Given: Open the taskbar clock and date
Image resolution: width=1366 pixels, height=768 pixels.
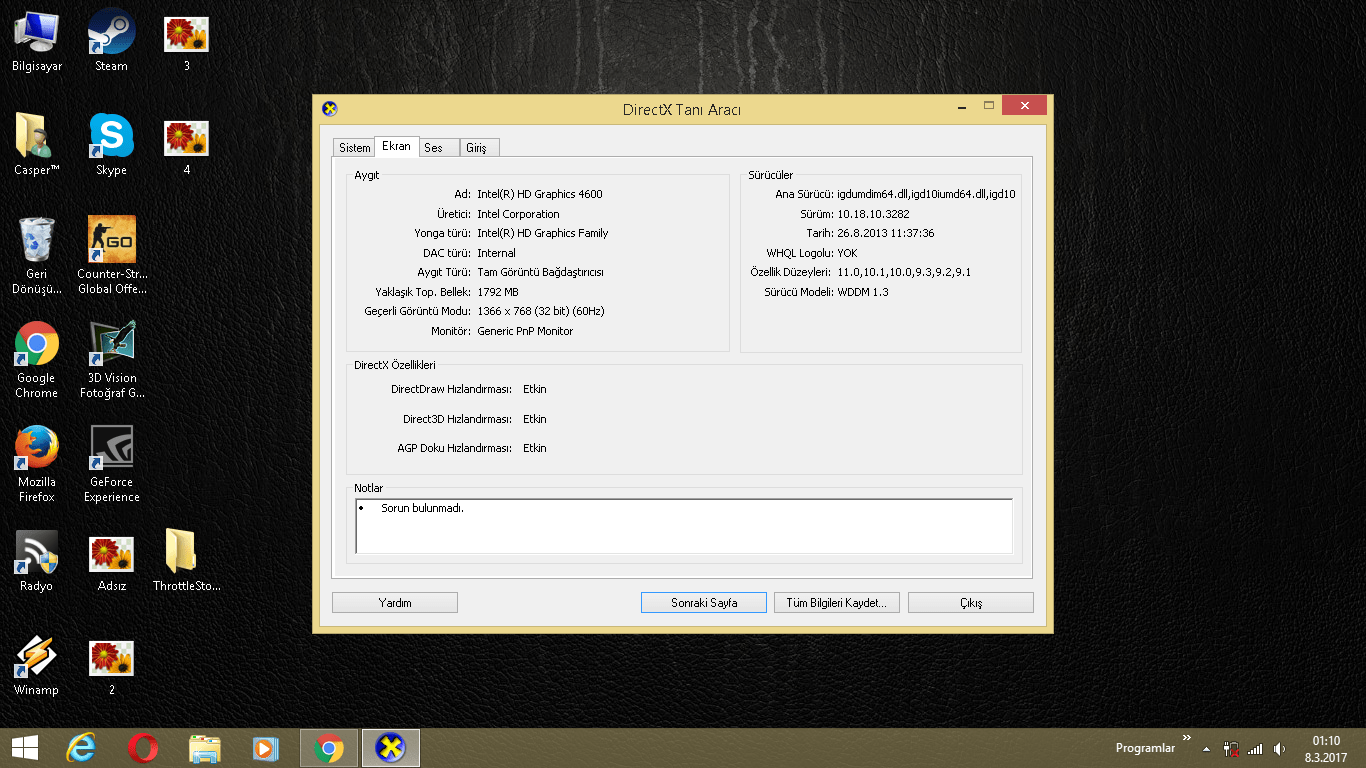Looking at the screenshot, I should click(1326, 749).
